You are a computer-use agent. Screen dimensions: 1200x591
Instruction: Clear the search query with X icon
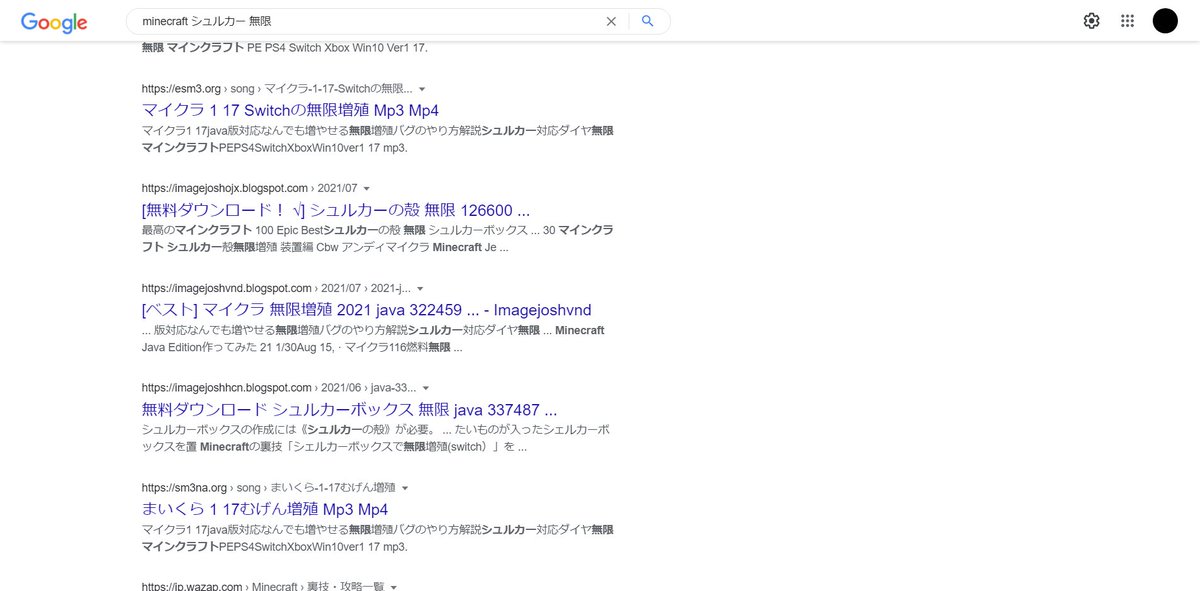(611, 21)
